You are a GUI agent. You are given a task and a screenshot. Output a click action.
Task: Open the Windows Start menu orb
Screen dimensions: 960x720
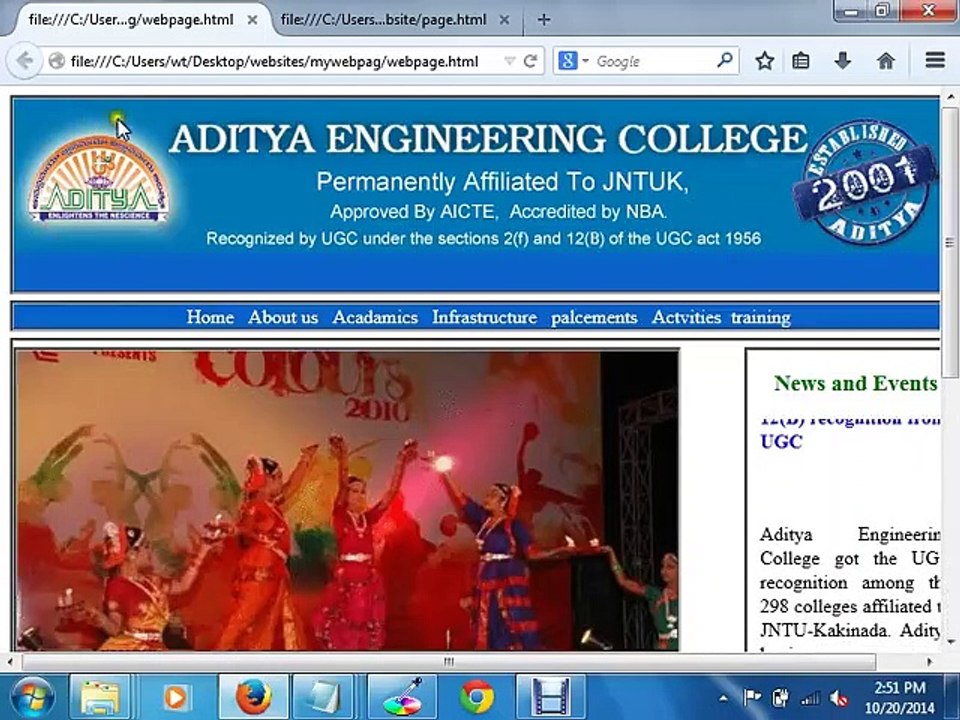(x=32, y=697)
